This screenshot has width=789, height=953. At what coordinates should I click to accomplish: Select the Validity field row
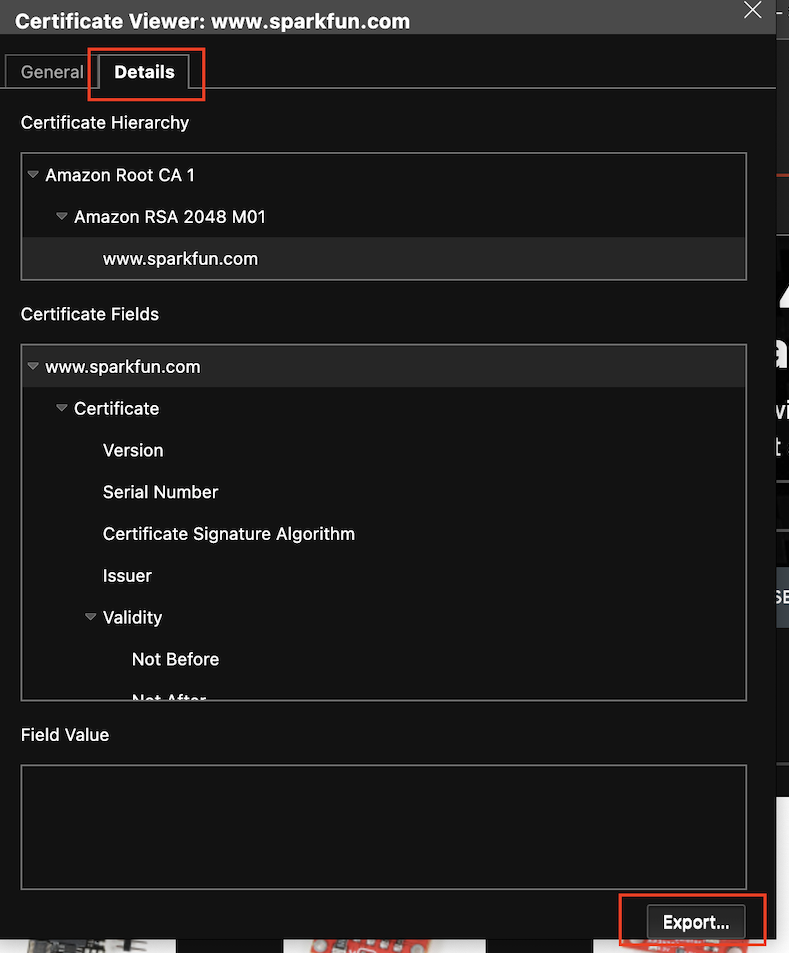point(132,618)
